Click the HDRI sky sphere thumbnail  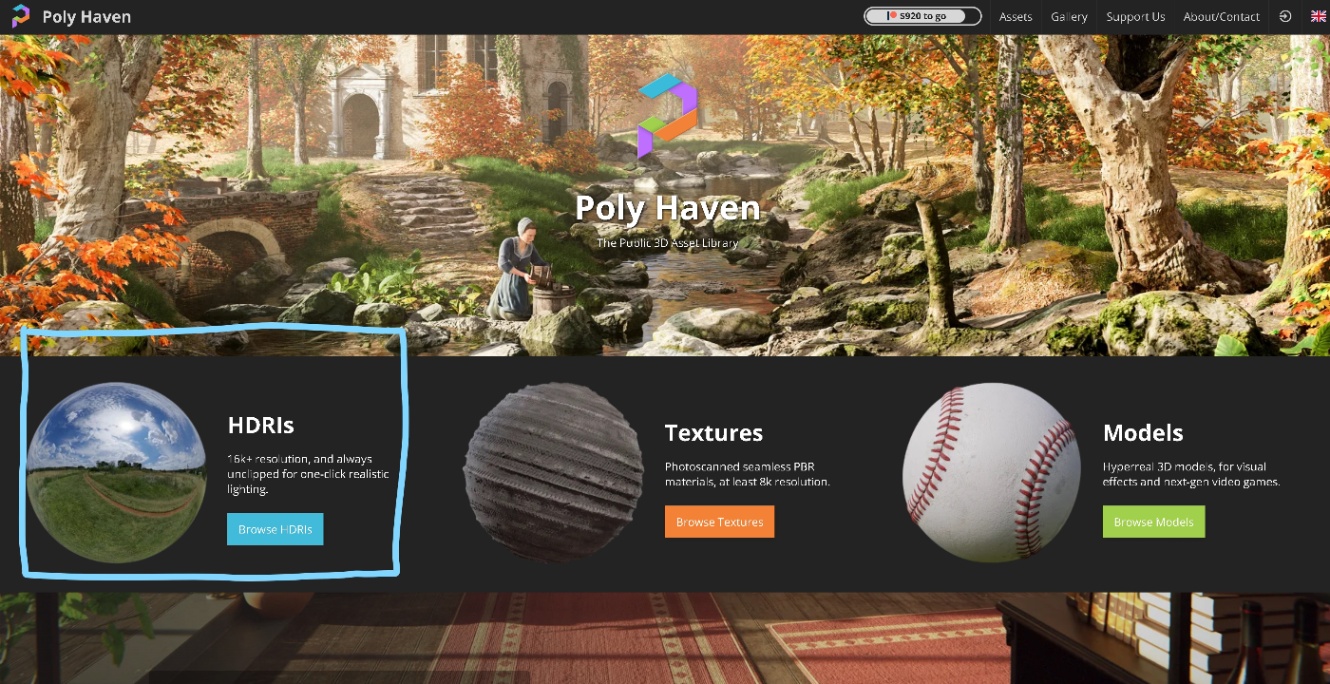(116, 472)
